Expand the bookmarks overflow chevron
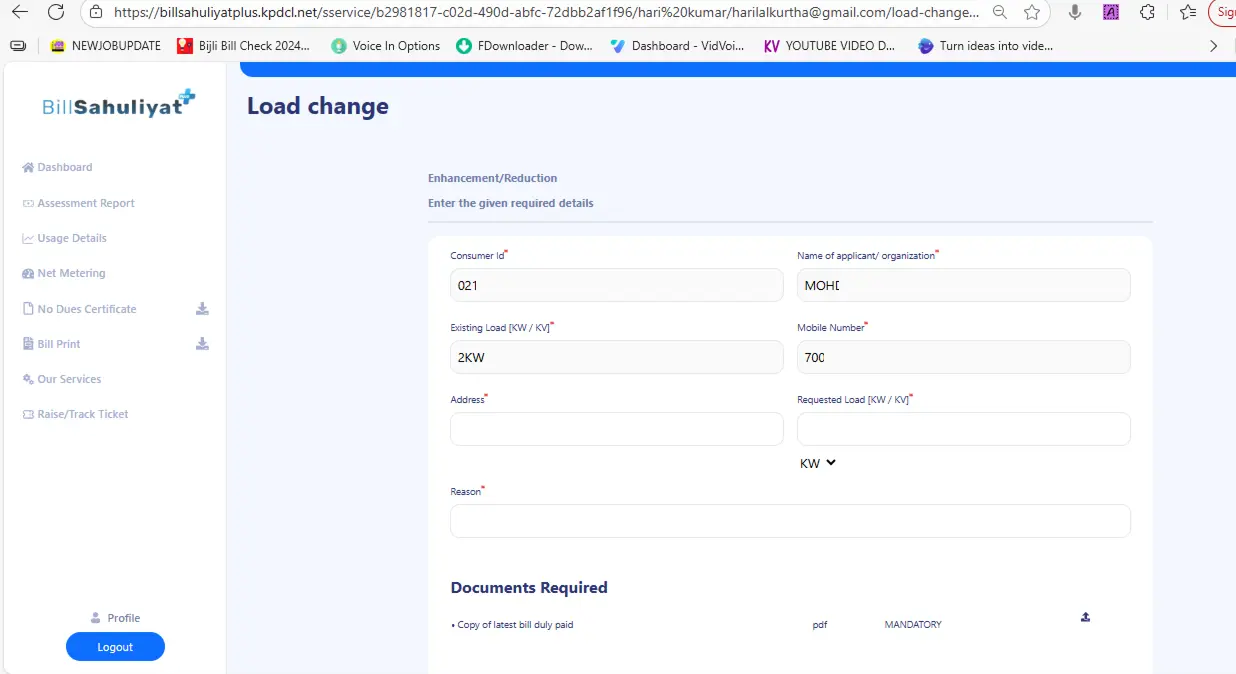Viewport: 1236px width, 674px height. (1214, 46)
